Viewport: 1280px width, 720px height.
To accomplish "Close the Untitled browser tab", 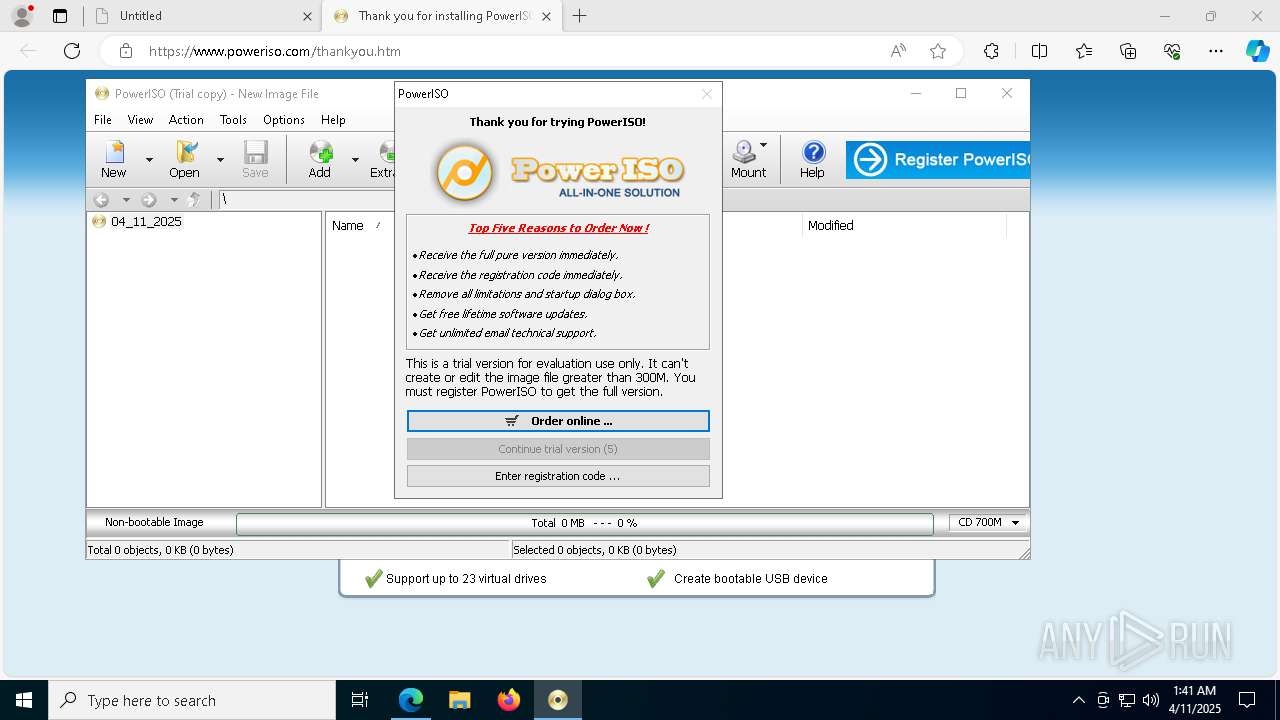I will 308,16.
